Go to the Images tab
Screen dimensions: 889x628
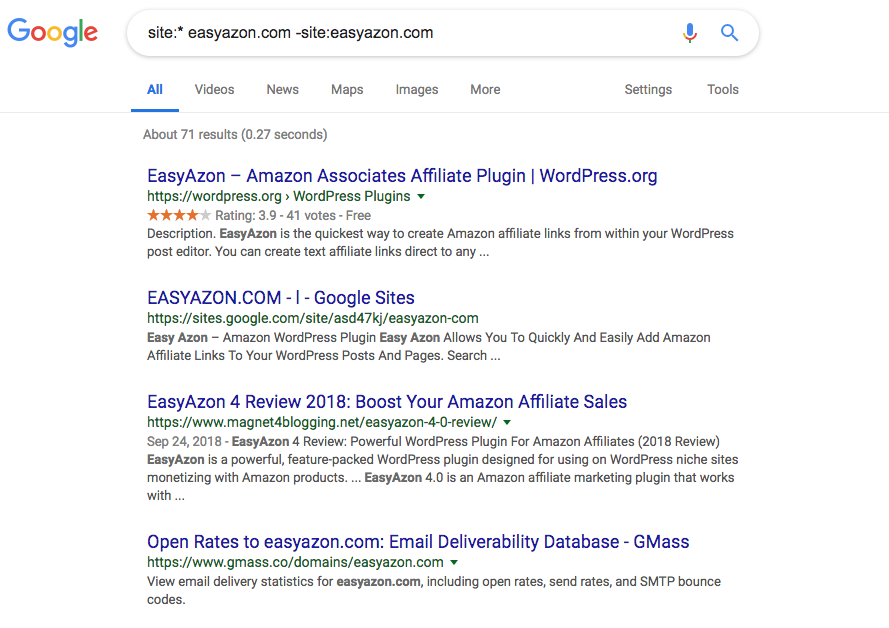point(417,89)
